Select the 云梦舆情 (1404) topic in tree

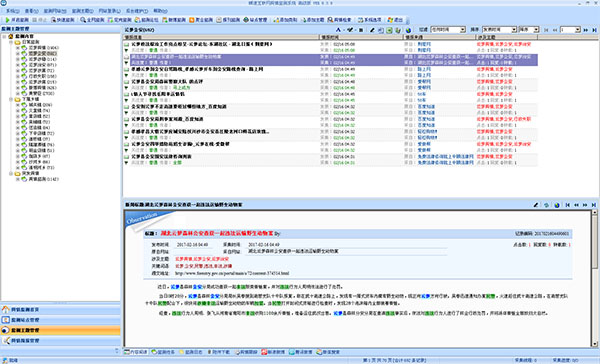point(43,48)
